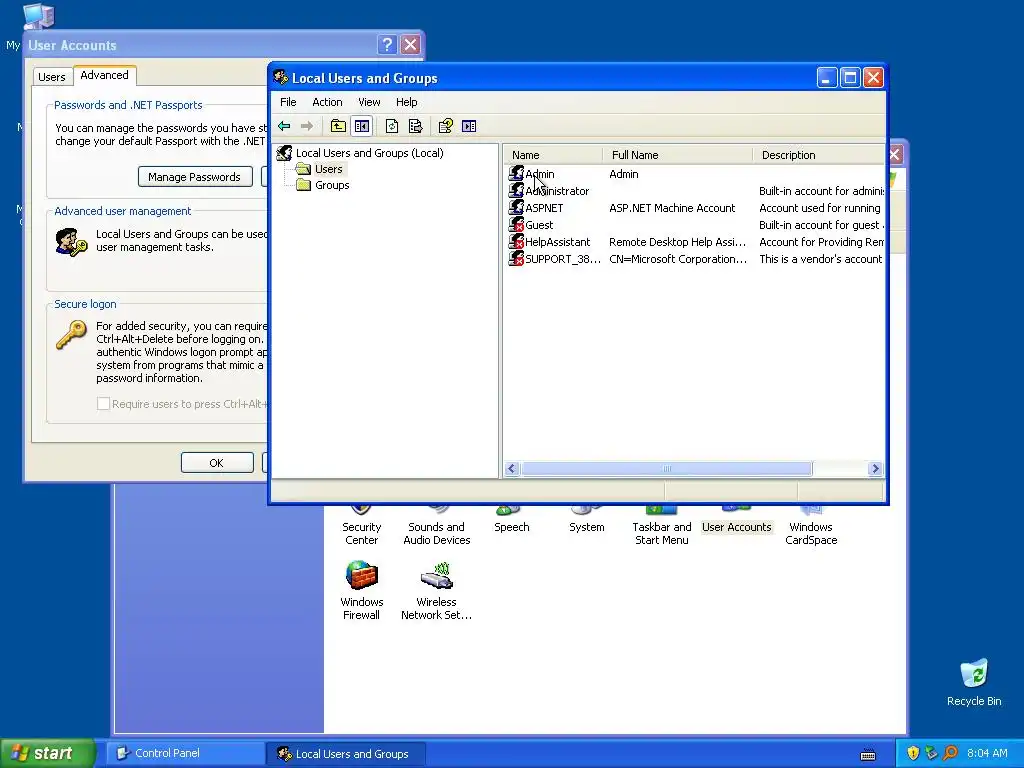This screenshot has width=1024, height=768.
Task: Sort list by the Description column header
Action: 818,155
